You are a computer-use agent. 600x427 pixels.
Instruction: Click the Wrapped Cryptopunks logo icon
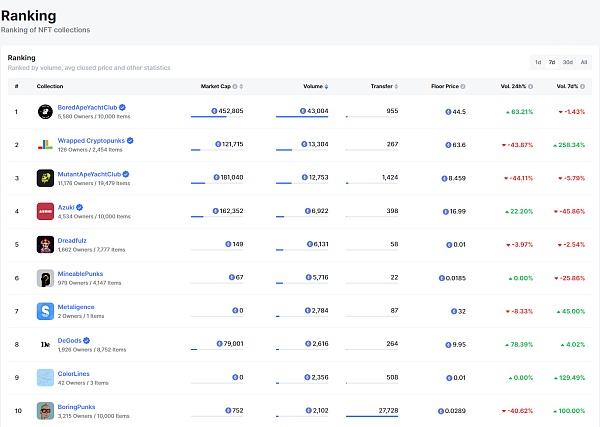tap(45, 144)
